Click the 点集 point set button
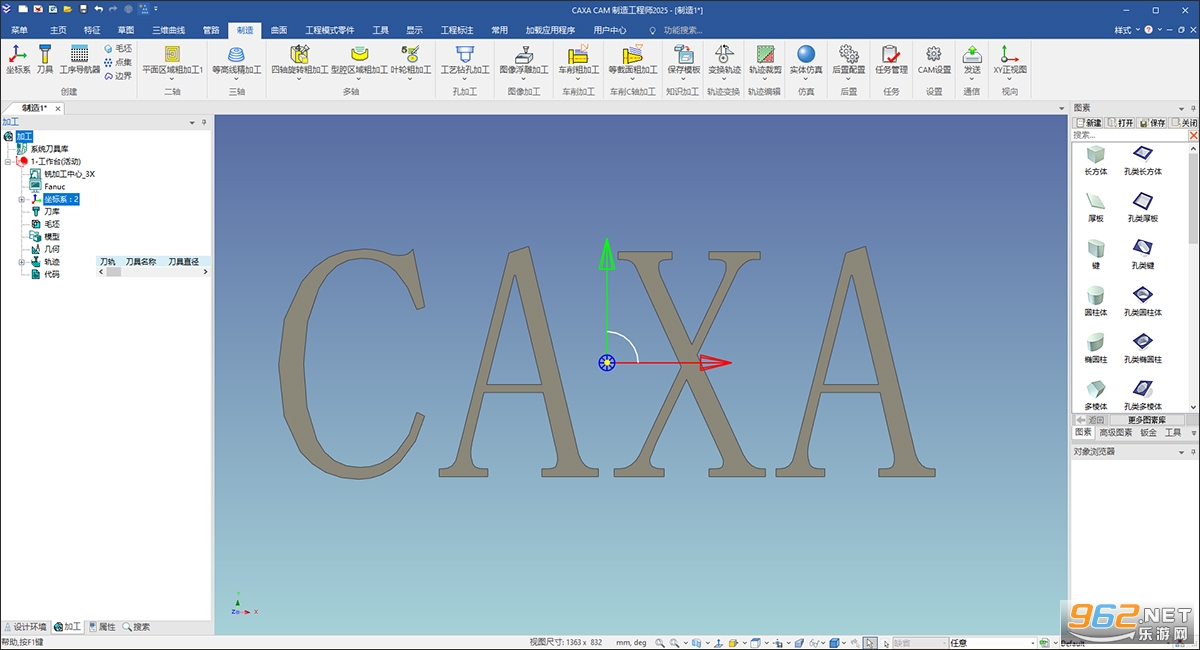The image size is (1200, 650). [118, 62]
